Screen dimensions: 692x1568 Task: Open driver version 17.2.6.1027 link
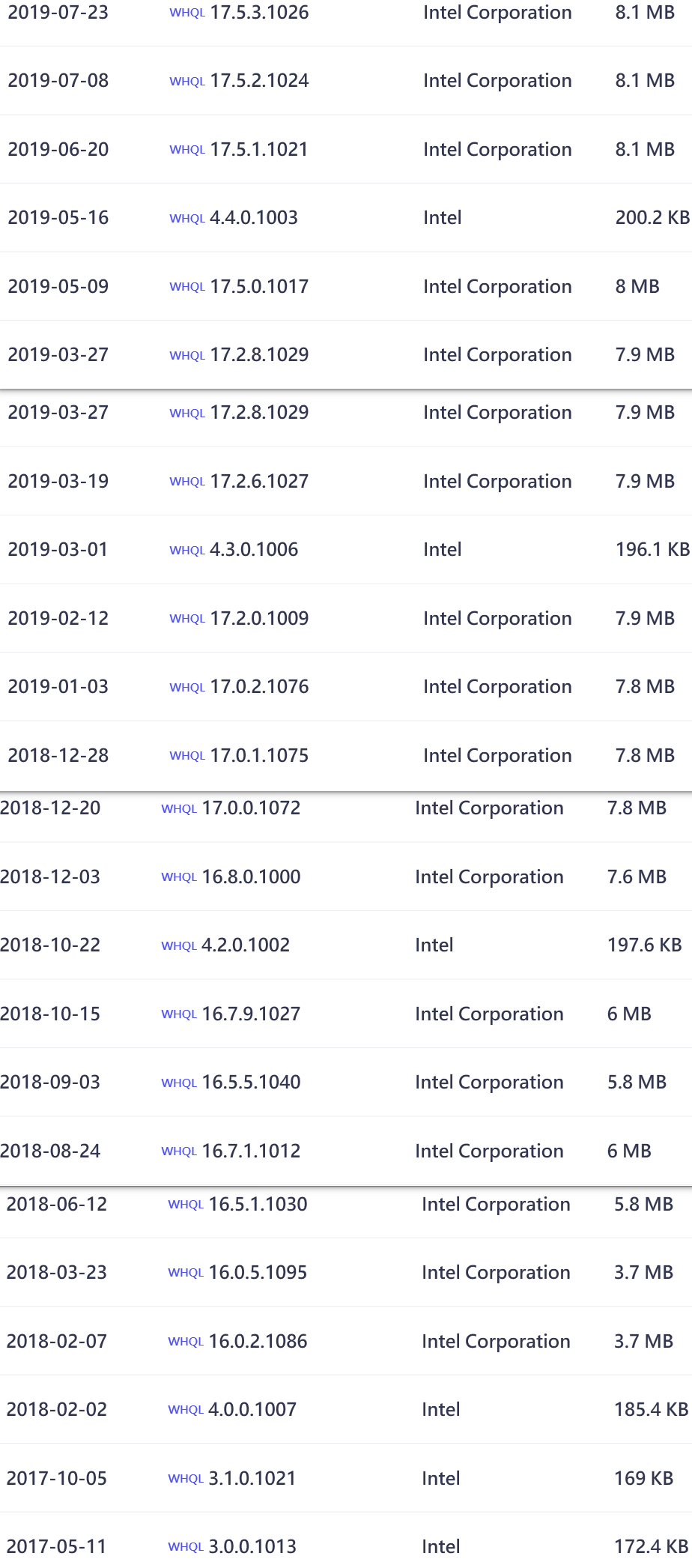pyautogui.click(x=259, y=482)
